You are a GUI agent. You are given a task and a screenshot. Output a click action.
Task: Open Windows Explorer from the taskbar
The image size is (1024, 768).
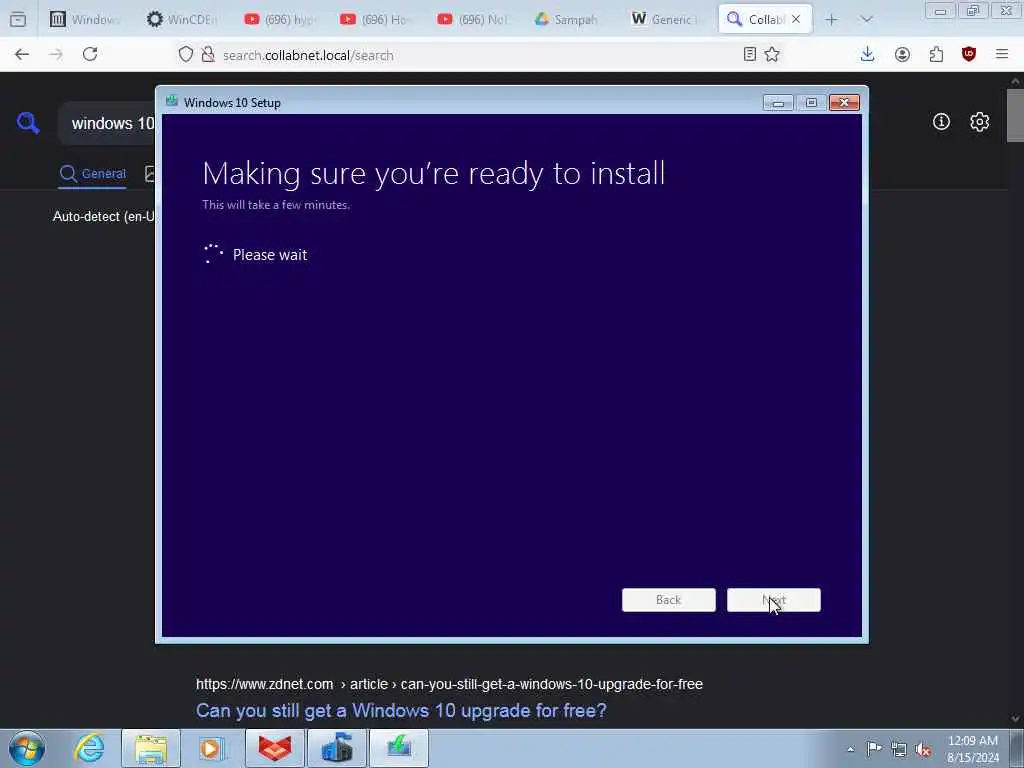(x=151, y=748)
